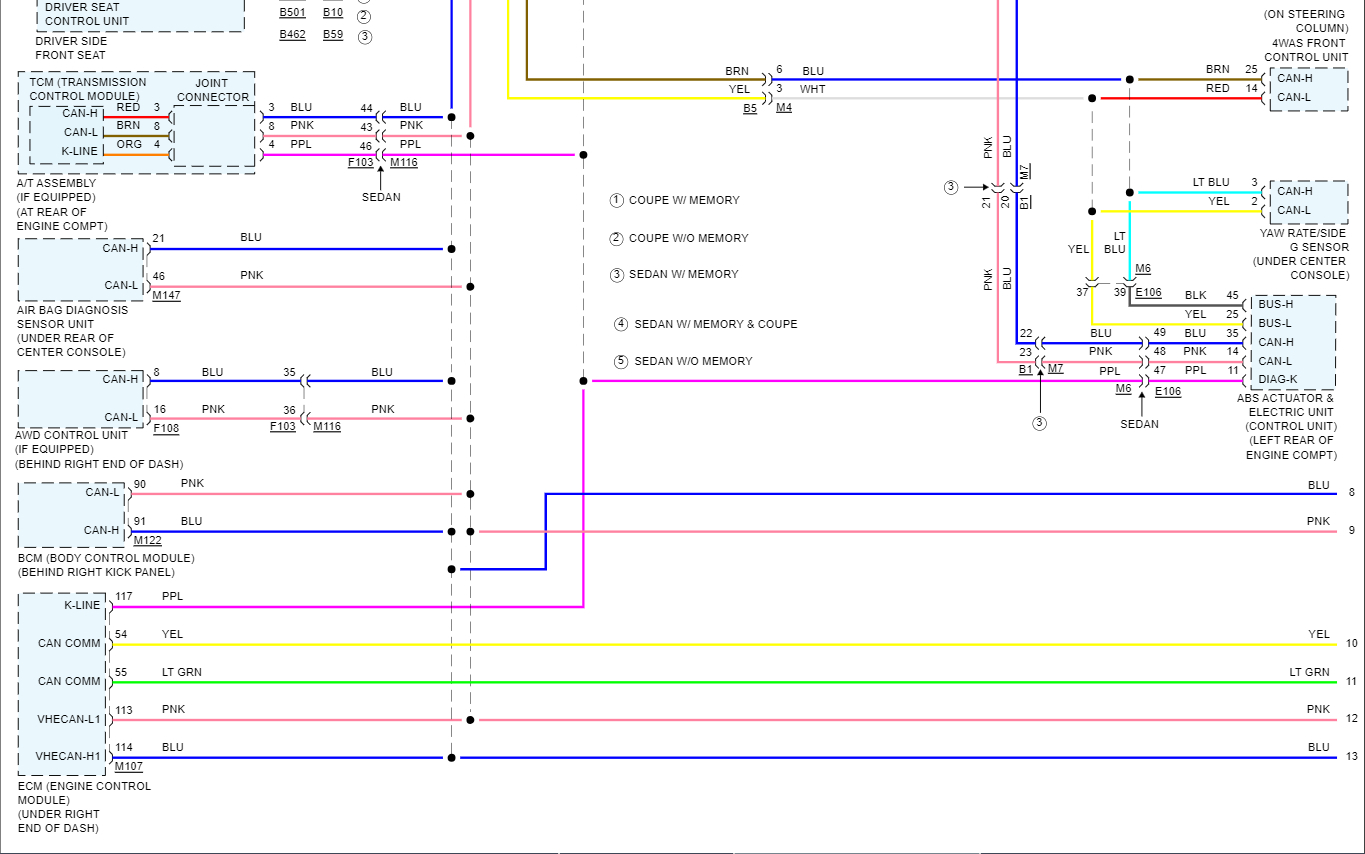Click the BUS-H terminal in ABS actuator box

click(x=1275, y=304)
